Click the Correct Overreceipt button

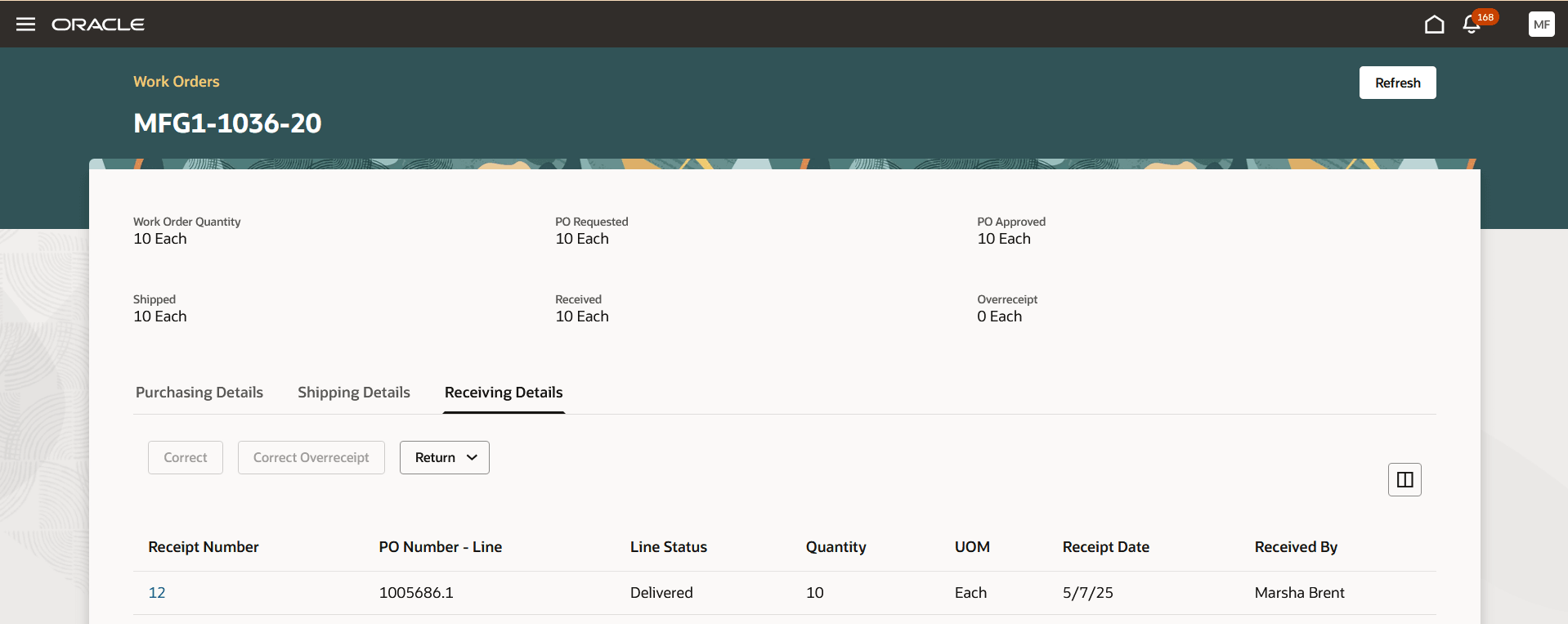point(311,457)
